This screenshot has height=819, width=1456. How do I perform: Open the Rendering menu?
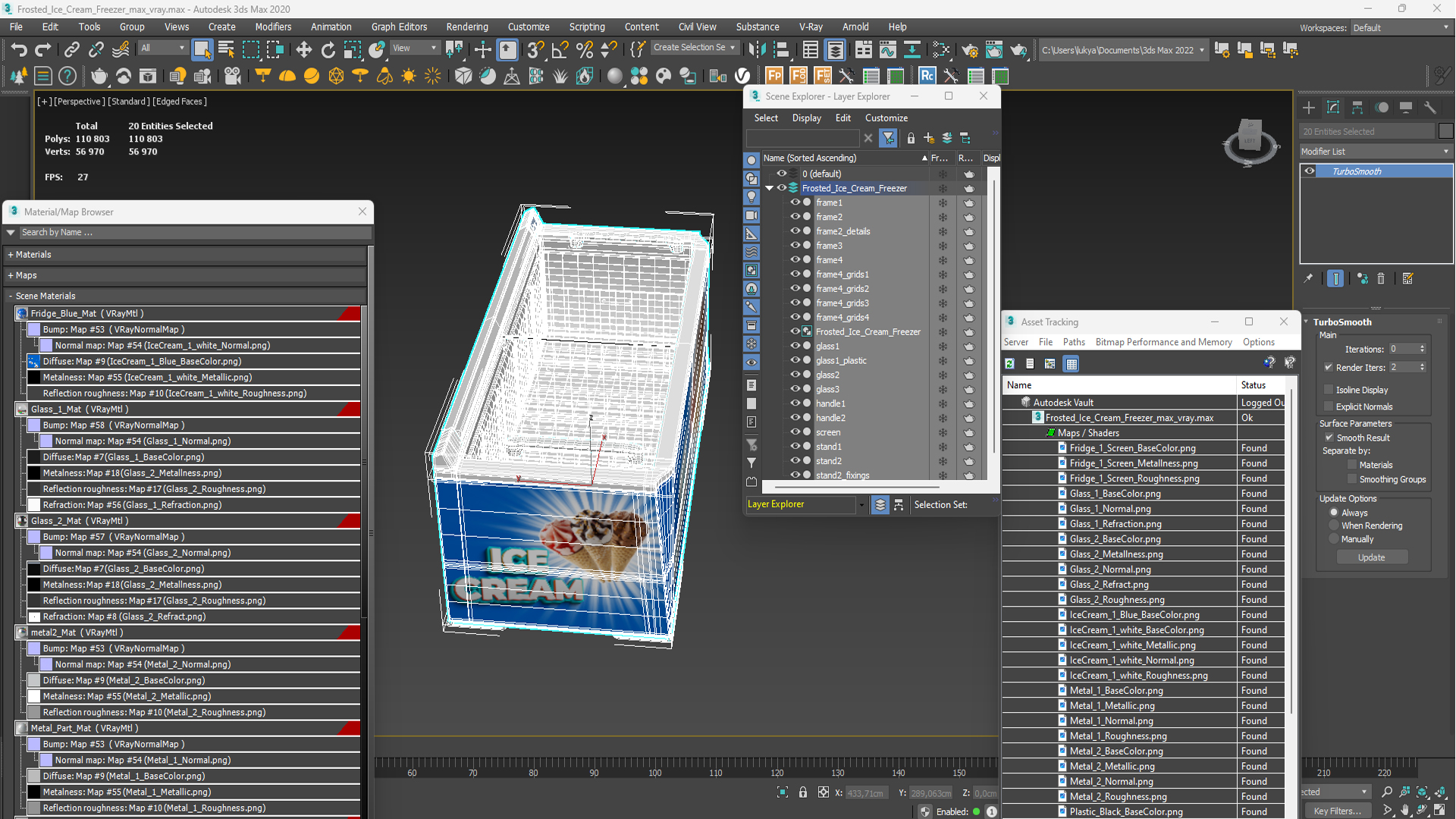pos(466,27)
